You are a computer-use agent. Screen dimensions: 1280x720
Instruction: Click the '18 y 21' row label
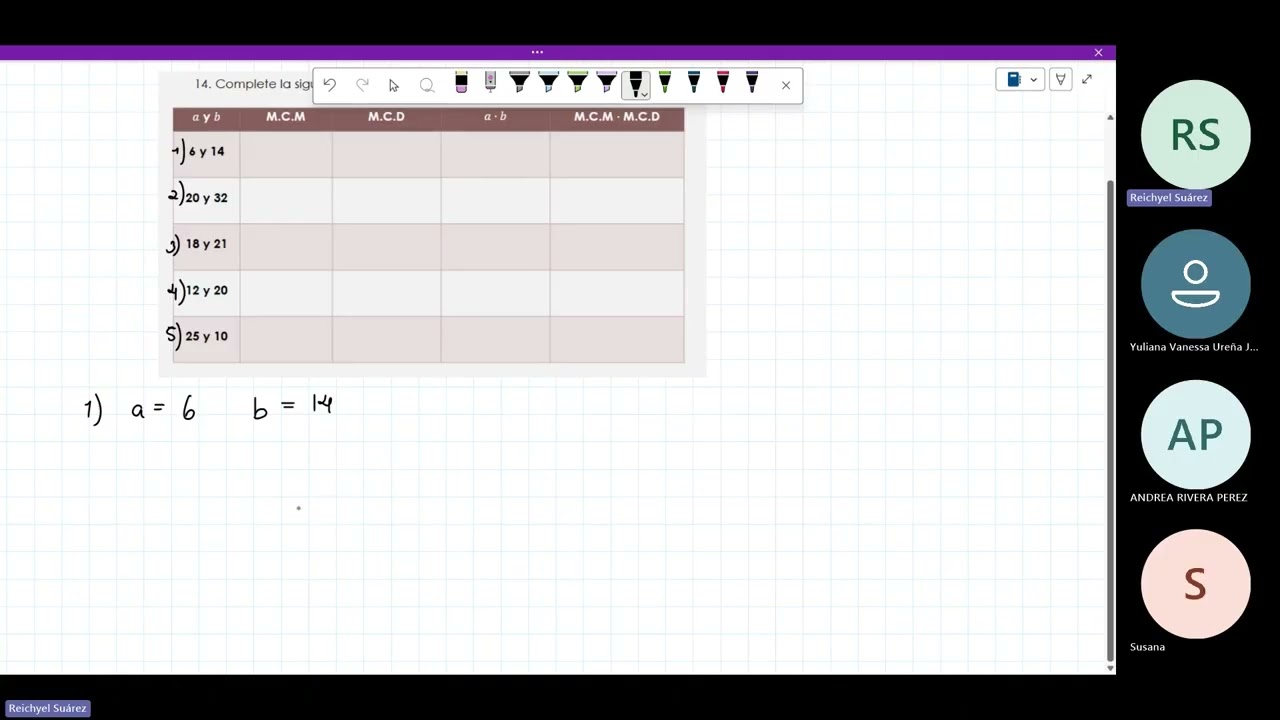click(206, 244)
